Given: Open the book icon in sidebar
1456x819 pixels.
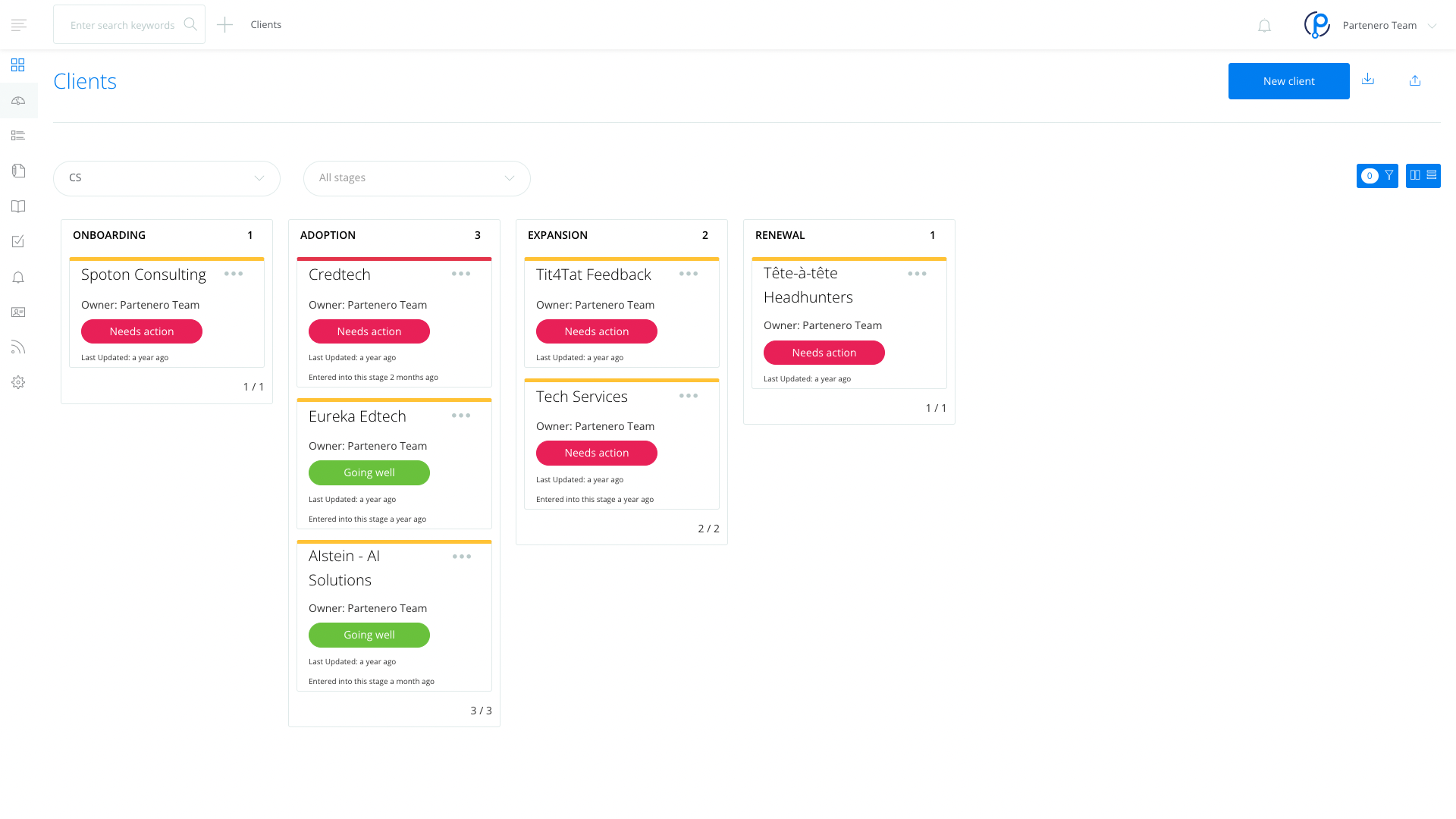Looking at the screenshot, I should [18, 206].
